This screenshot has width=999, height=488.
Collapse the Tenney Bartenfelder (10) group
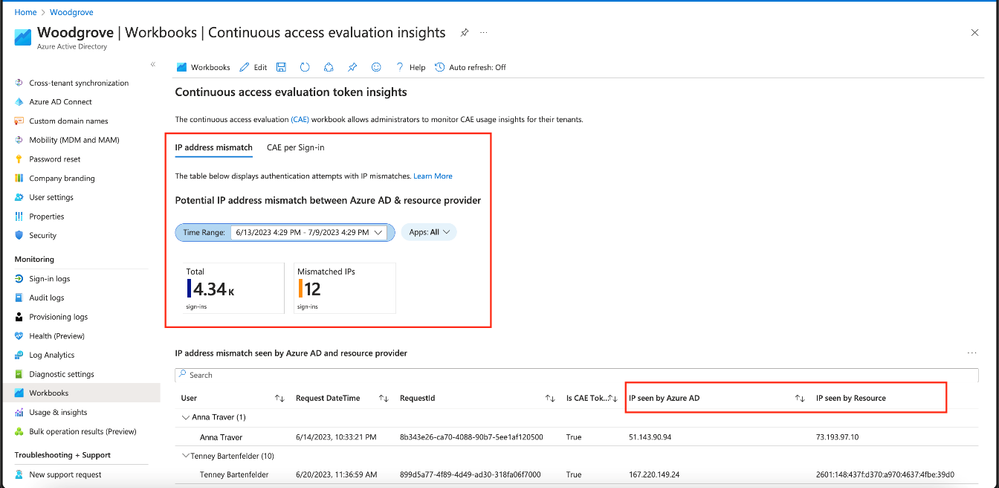tap(185, 456)
